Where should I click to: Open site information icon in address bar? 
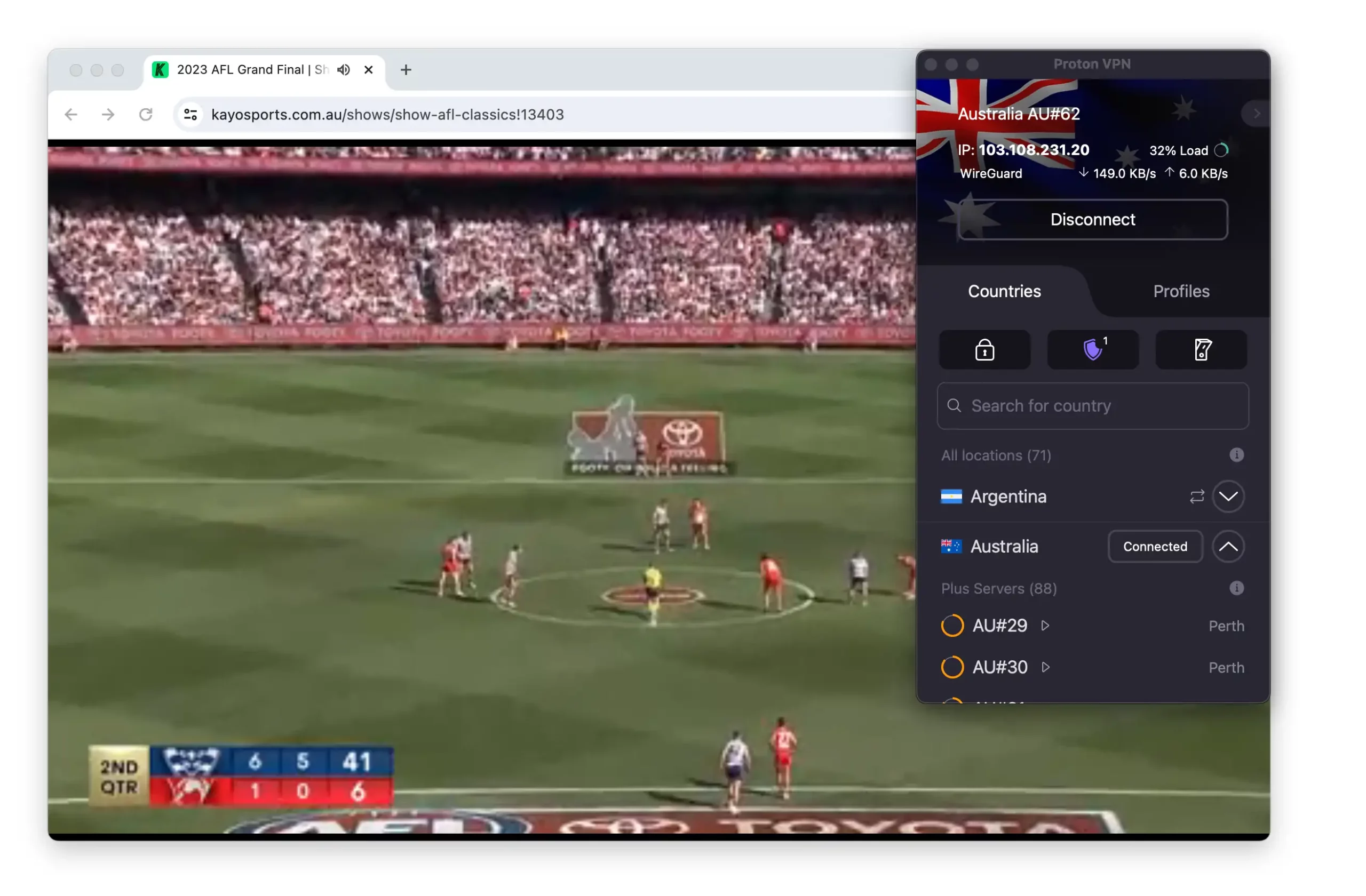click(x=190, y=114)
